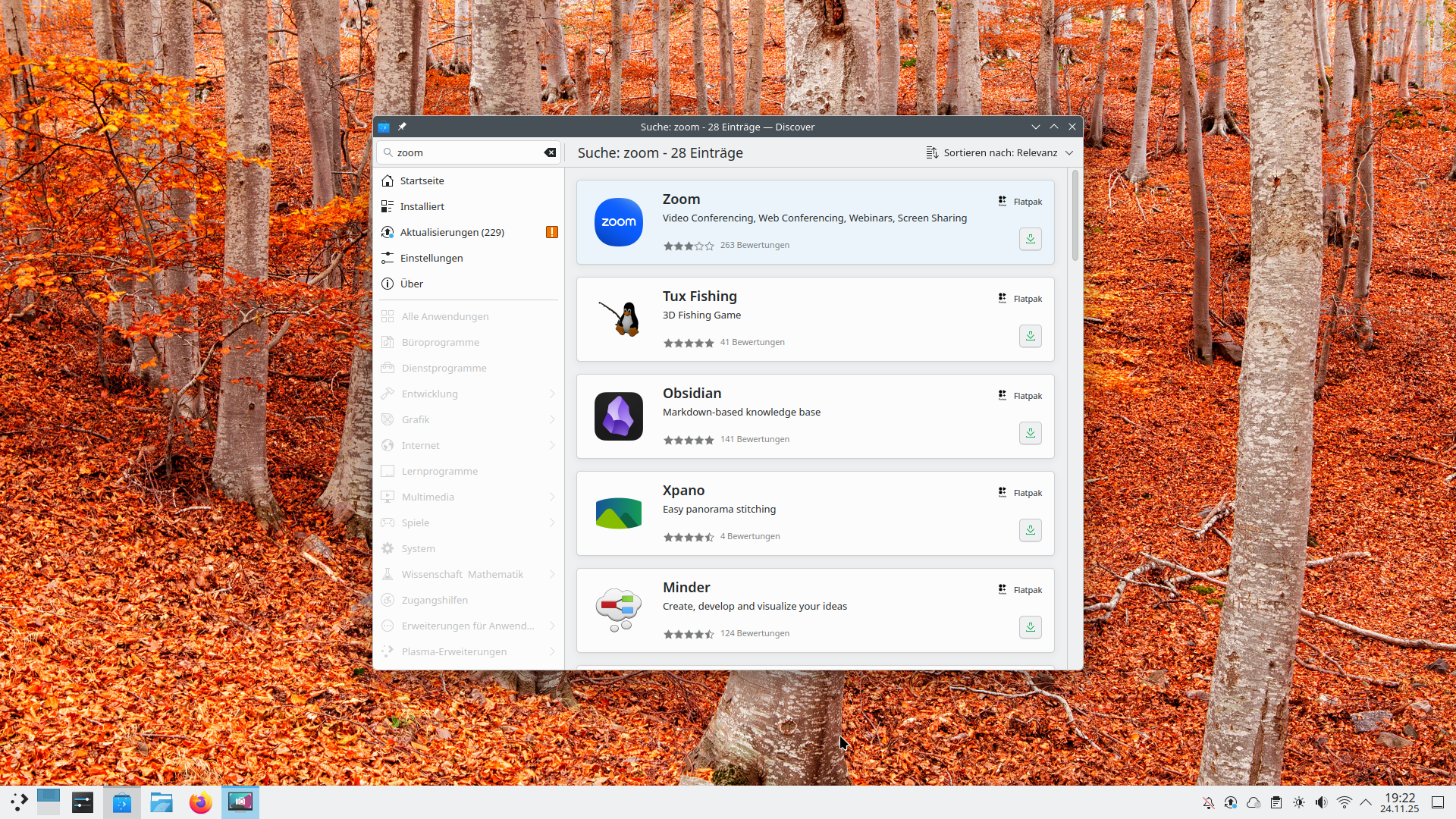Open Firefox from the taskbar
The height and width of the screenshot is (819, 1456).
(x=200, y=802)
